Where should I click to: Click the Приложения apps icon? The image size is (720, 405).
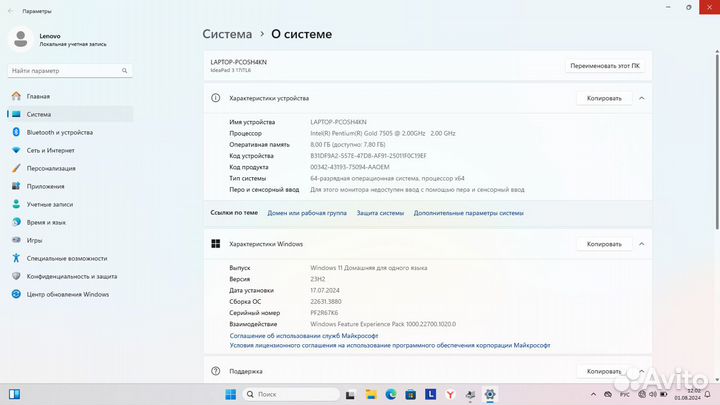coord(16,186)
